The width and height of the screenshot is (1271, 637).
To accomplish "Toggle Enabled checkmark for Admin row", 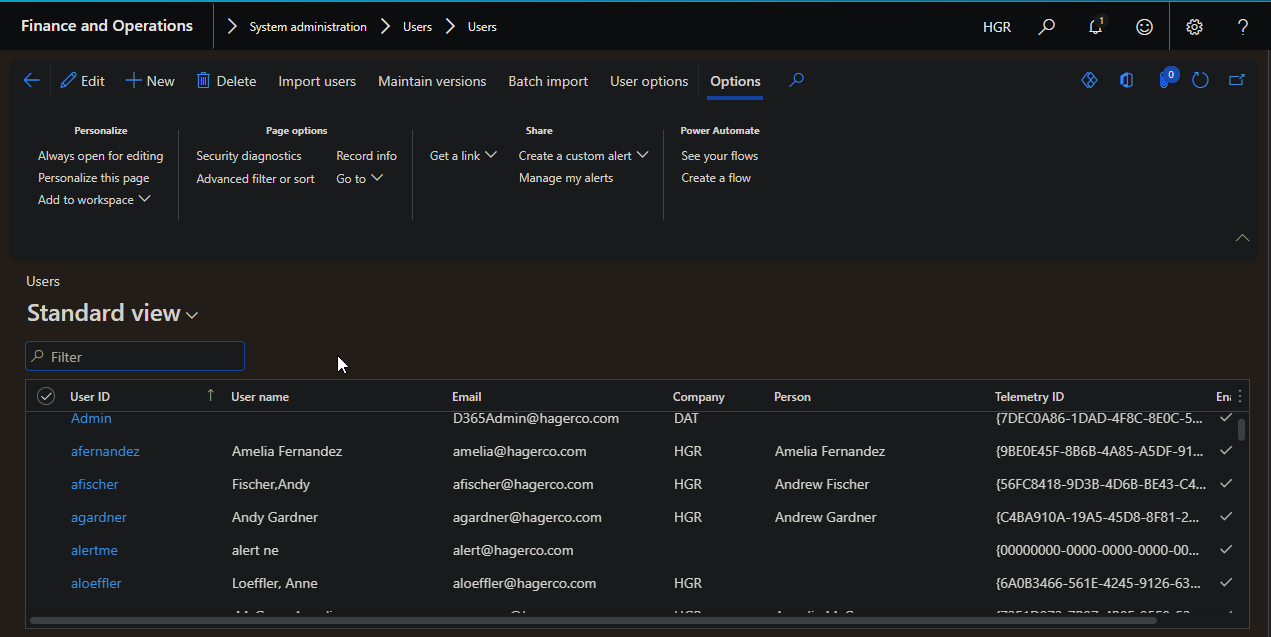I will [1226, 418].
